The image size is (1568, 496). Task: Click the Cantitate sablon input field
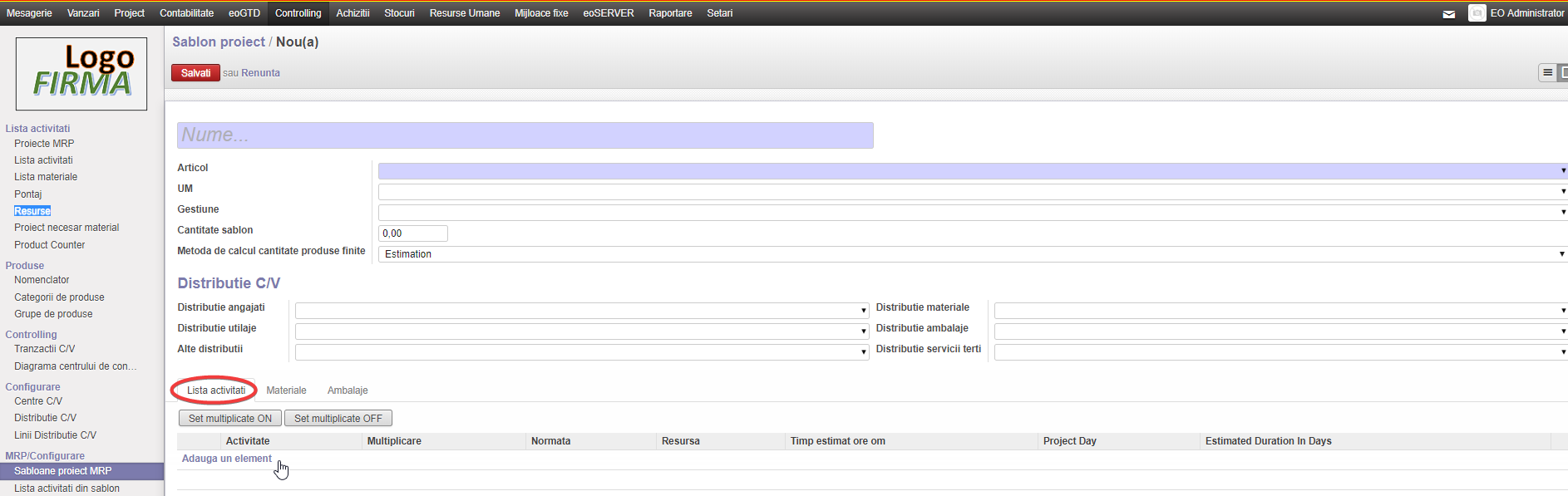point(413,233)
